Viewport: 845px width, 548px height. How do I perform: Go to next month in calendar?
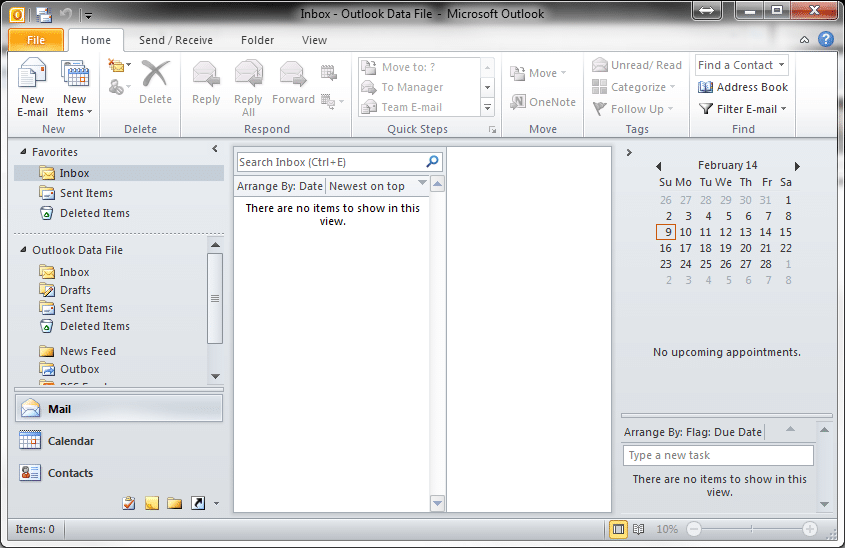pyautogui.click(x=797, y=166)
